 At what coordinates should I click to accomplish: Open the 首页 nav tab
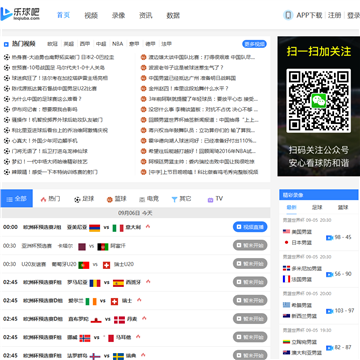pos(63,15)
